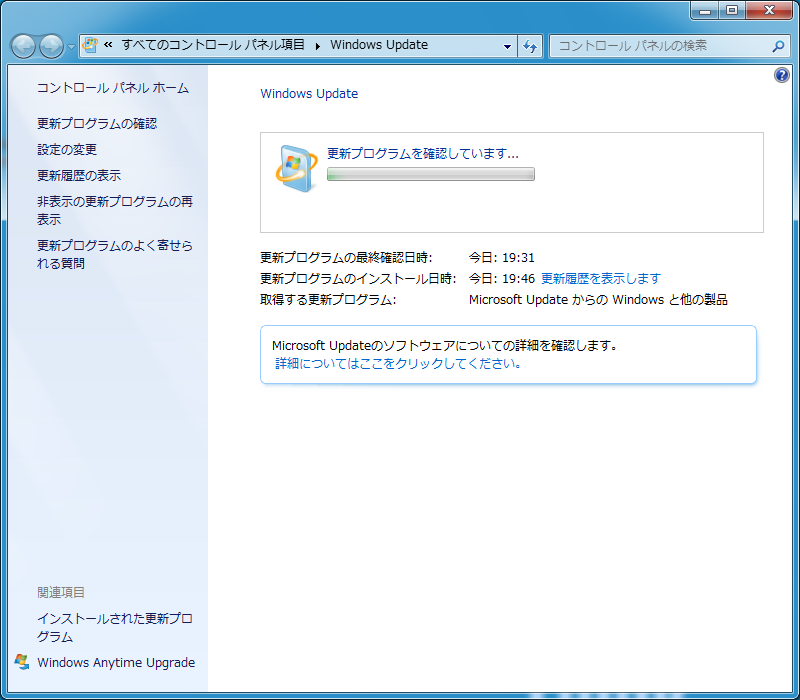Click the Back navigation arrow button
Viewport: 800px width, 700px height.
(x=23, y=46)
